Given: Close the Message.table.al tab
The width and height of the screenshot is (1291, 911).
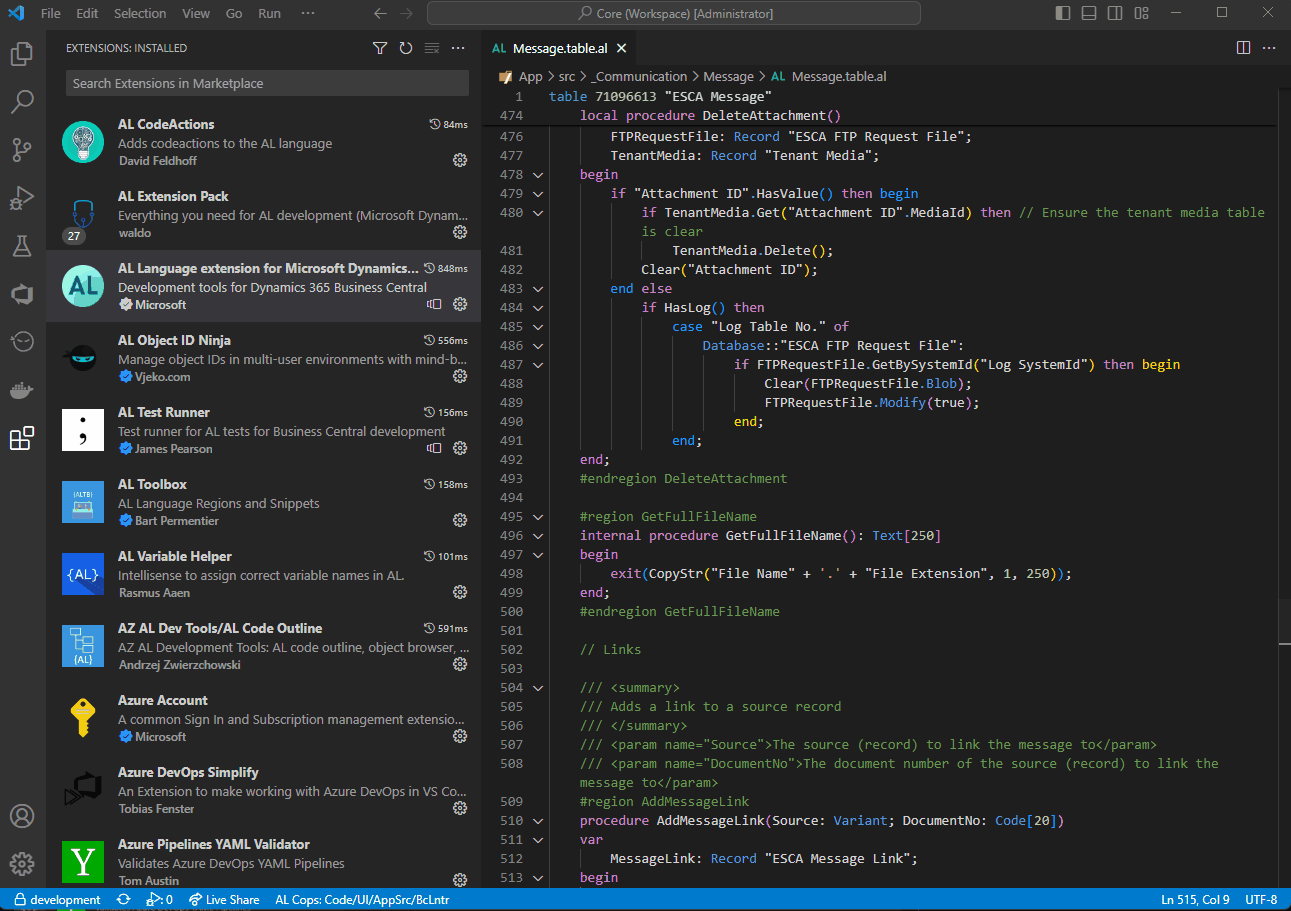Looking at the screenshot, I should click(x=621, y=48).
